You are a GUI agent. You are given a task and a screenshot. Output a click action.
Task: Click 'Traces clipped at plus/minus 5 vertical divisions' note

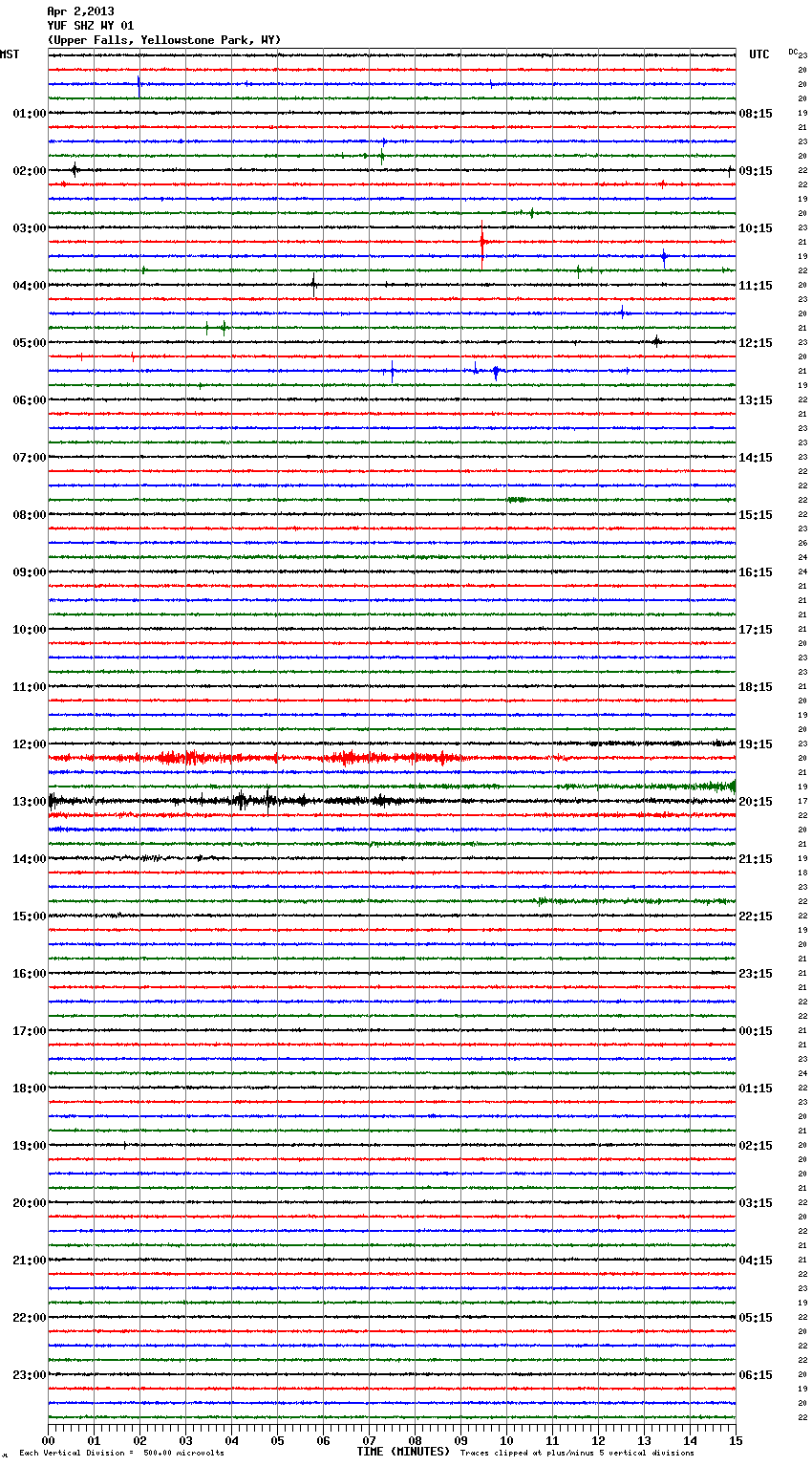pyautogui.click(x=577, y=1454)
